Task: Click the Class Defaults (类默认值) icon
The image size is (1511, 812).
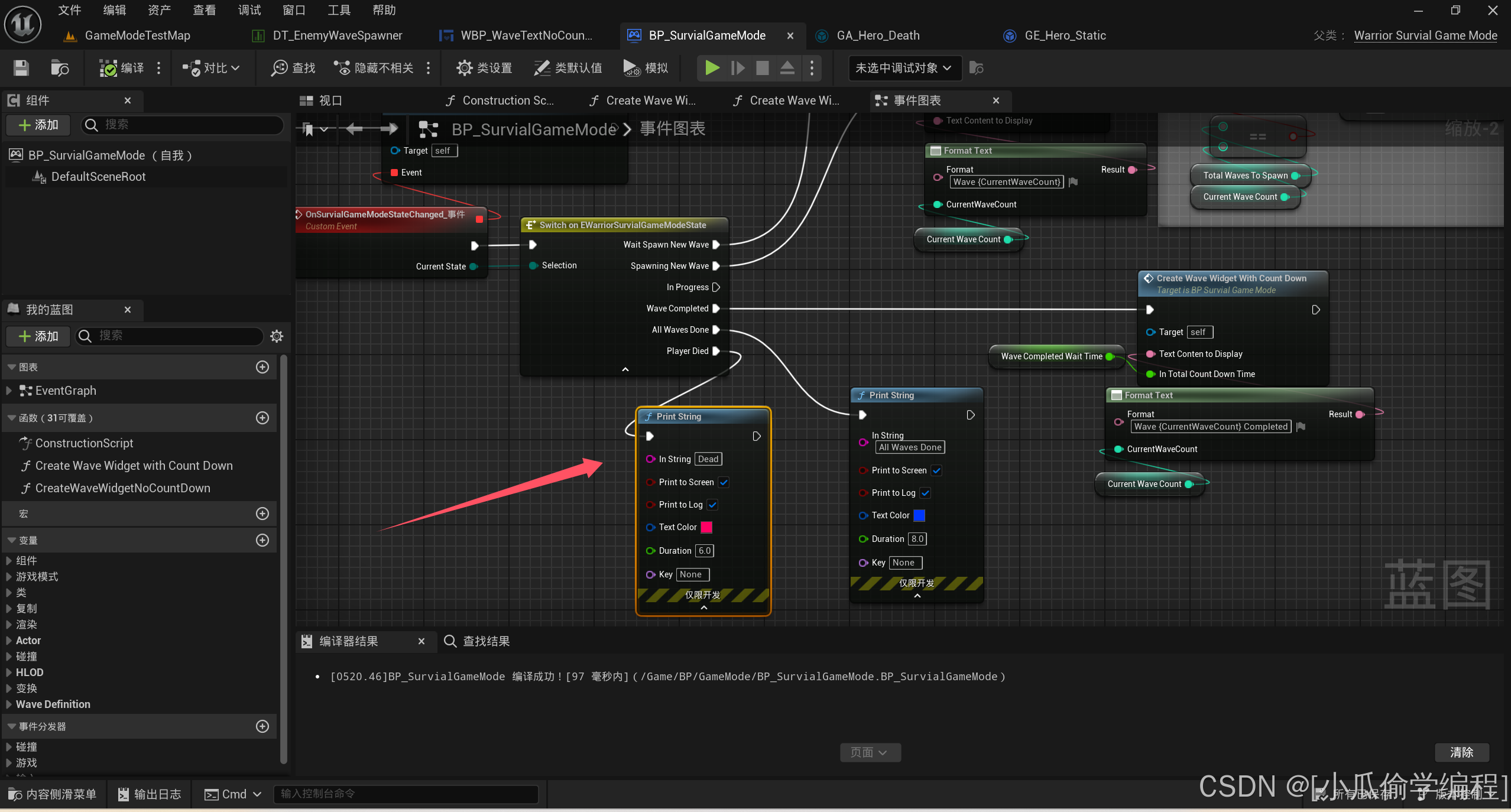Action: tap(542, 68)
